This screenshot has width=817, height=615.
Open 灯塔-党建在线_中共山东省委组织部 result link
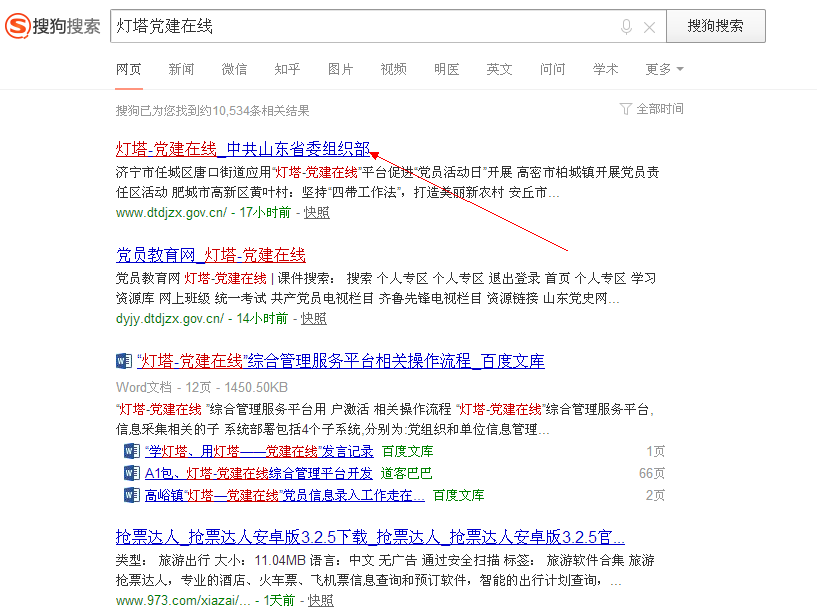pyautogui.click(x=243, y=149)
